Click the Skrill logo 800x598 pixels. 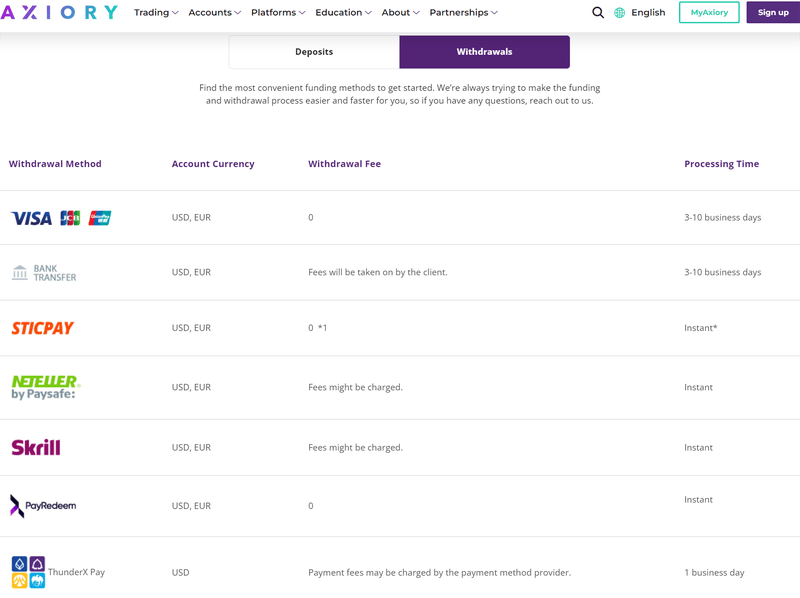36,447
